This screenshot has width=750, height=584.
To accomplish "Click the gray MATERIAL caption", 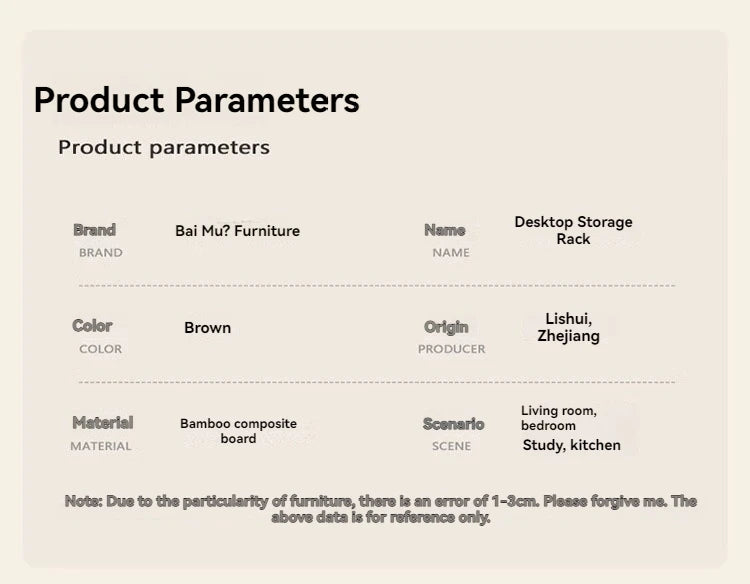I will click(100, 446).
